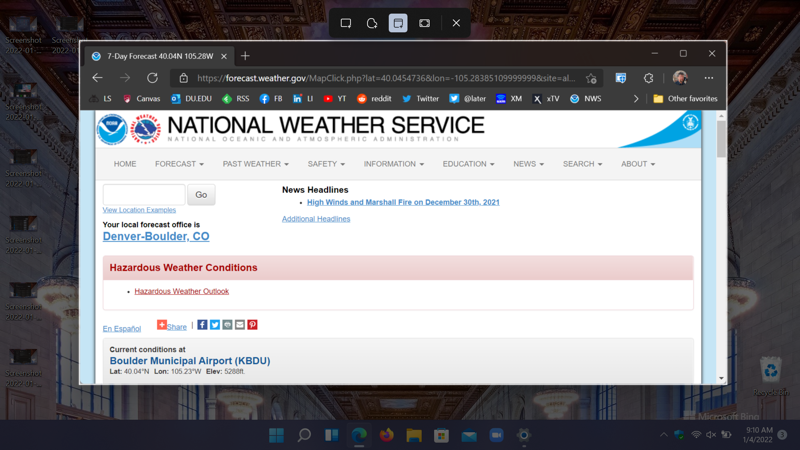Open the Twitter bookmark
Screen dimensions: 800x450
coord(420,99)
